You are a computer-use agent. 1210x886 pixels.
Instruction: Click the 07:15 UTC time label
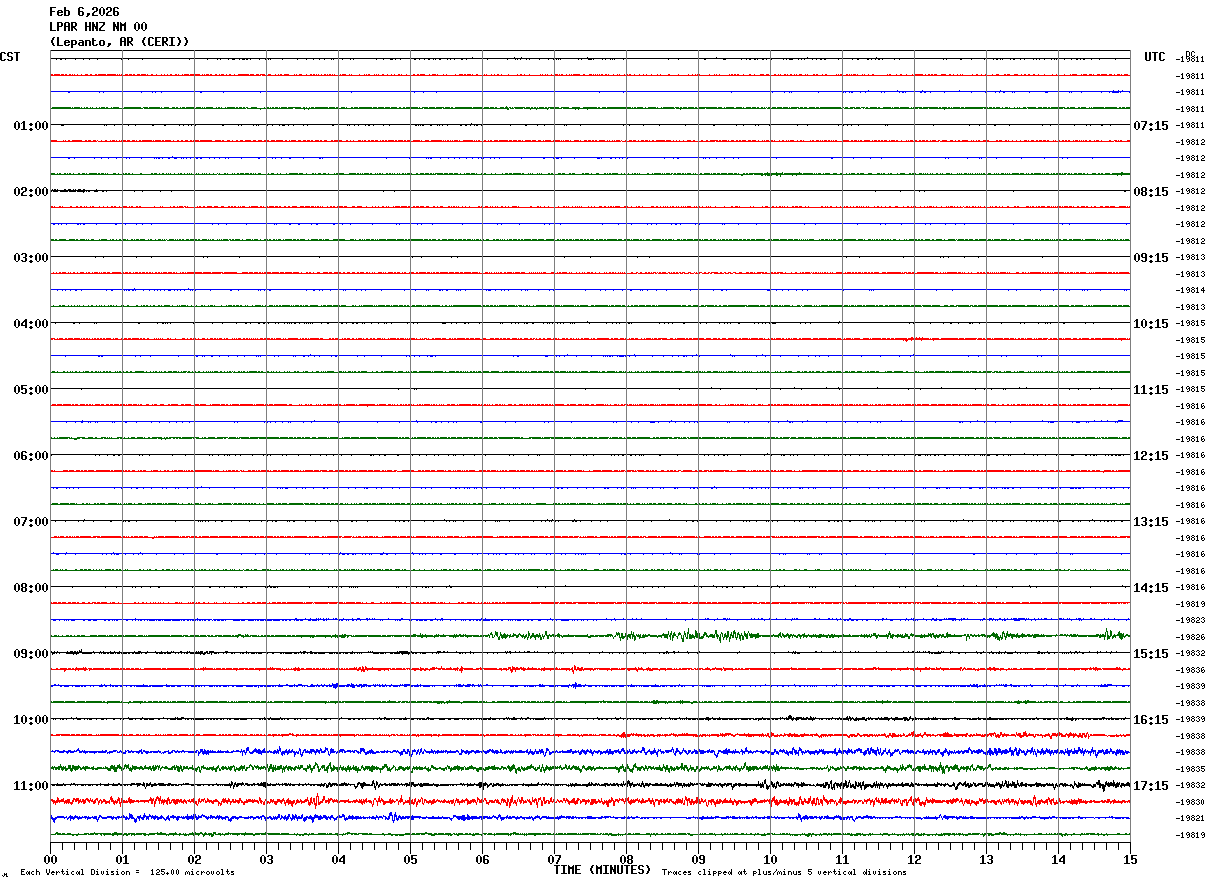pos(1150,126)
